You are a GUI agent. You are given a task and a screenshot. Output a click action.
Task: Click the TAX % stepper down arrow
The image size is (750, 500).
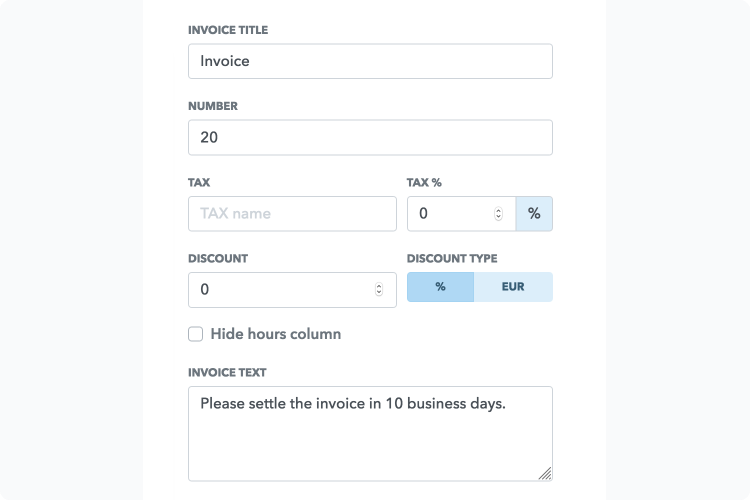coord(498,217)
